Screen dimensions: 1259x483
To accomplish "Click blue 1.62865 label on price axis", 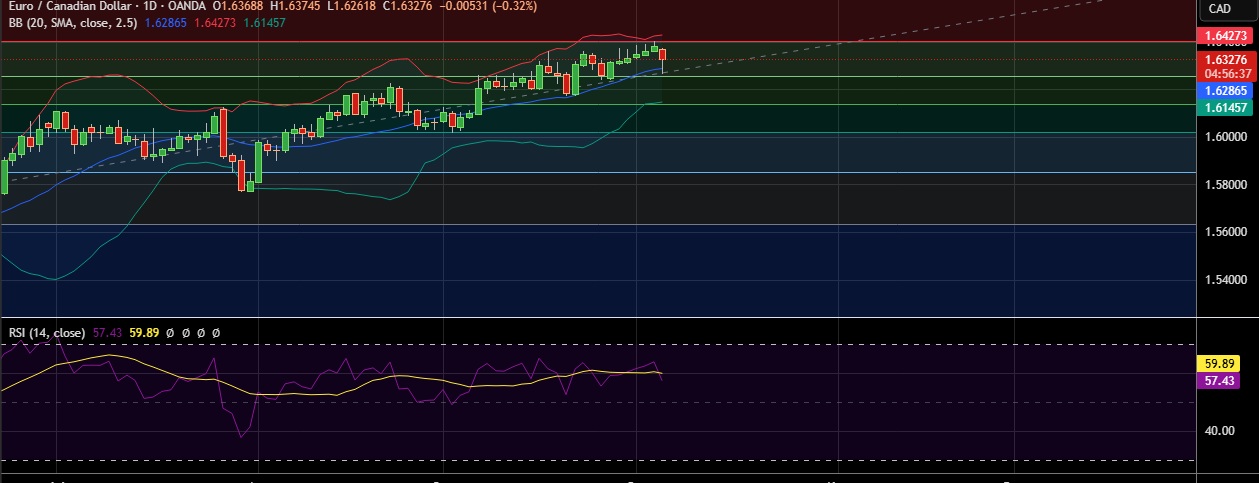I will tap(1224, 90).
